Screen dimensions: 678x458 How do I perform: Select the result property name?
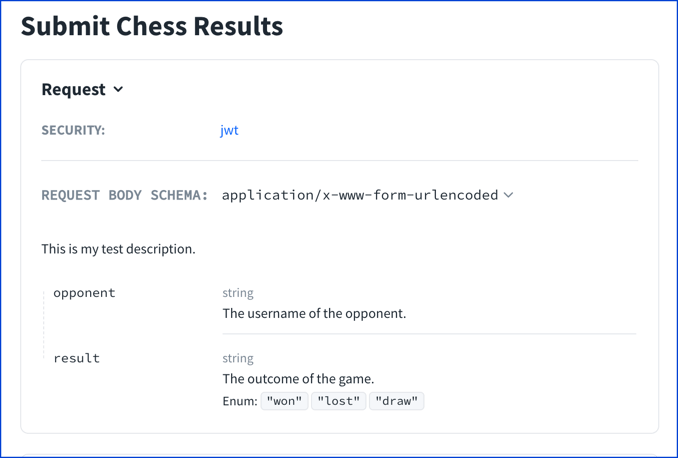(x=77, y=358)
